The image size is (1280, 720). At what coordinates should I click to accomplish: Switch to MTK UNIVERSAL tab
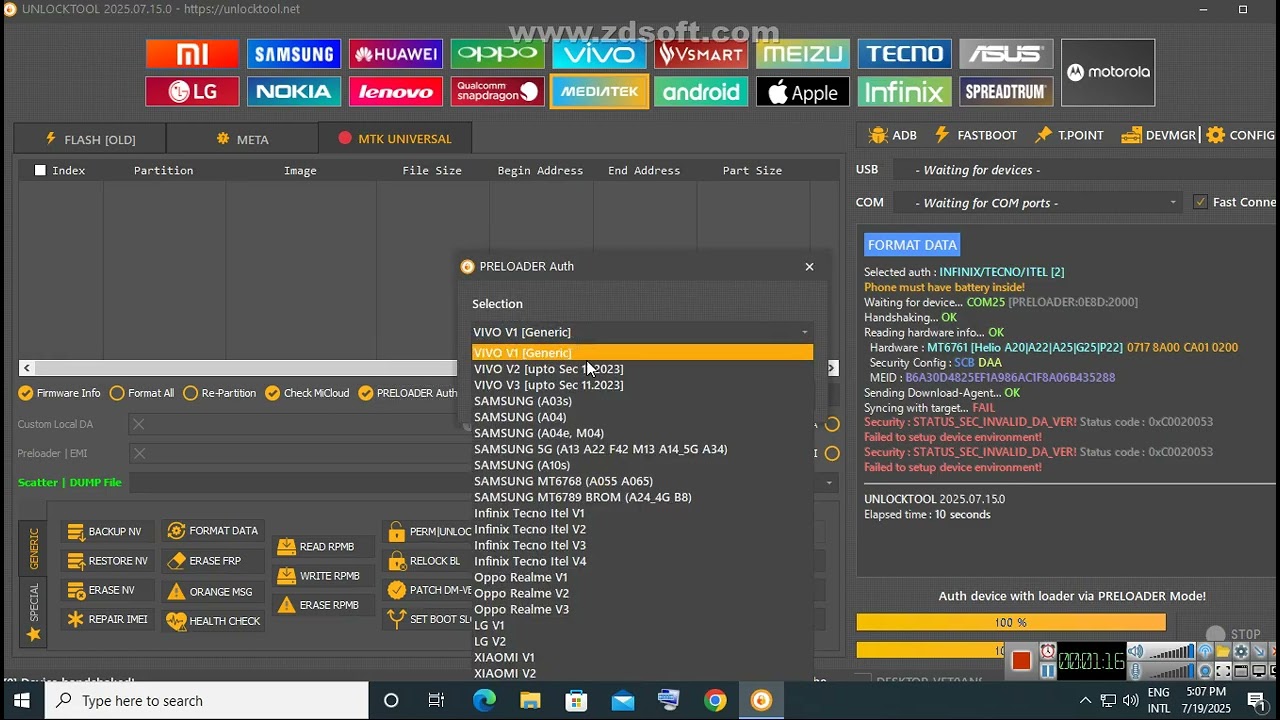pos(395,139)
